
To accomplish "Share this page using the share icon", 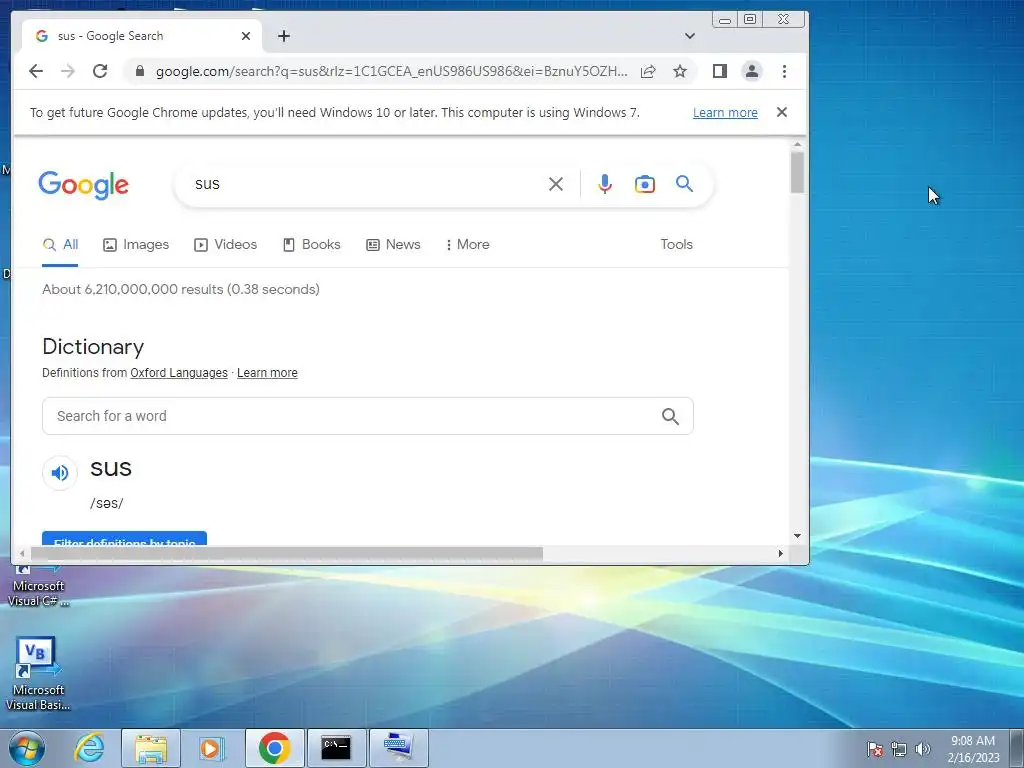I will [648, 71].
